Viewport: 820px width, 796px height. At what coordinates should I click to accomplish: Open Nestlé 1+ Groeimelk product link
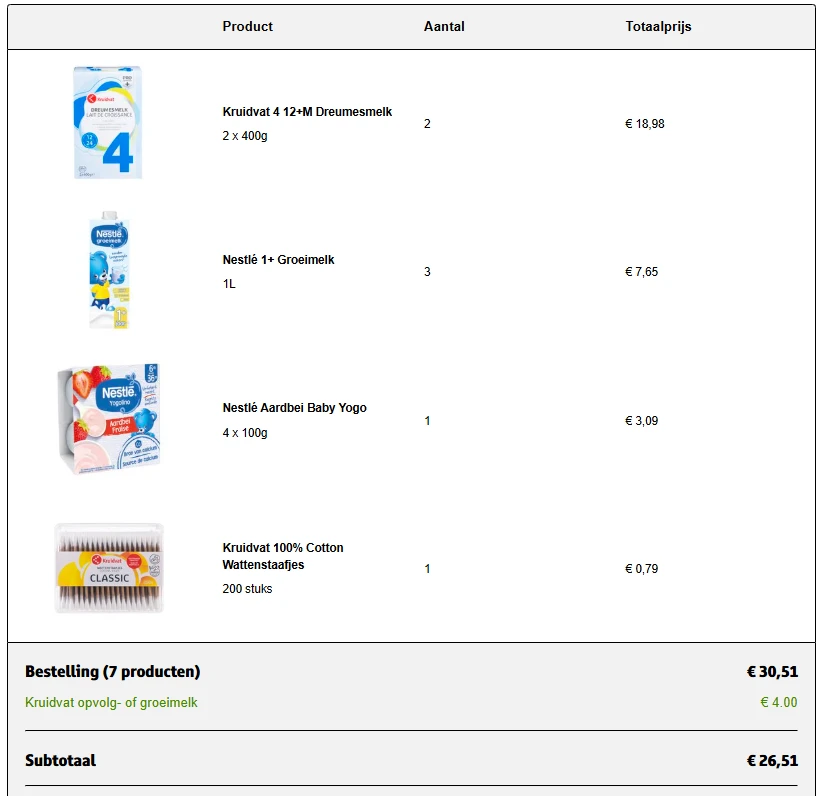tap(278, 260)
